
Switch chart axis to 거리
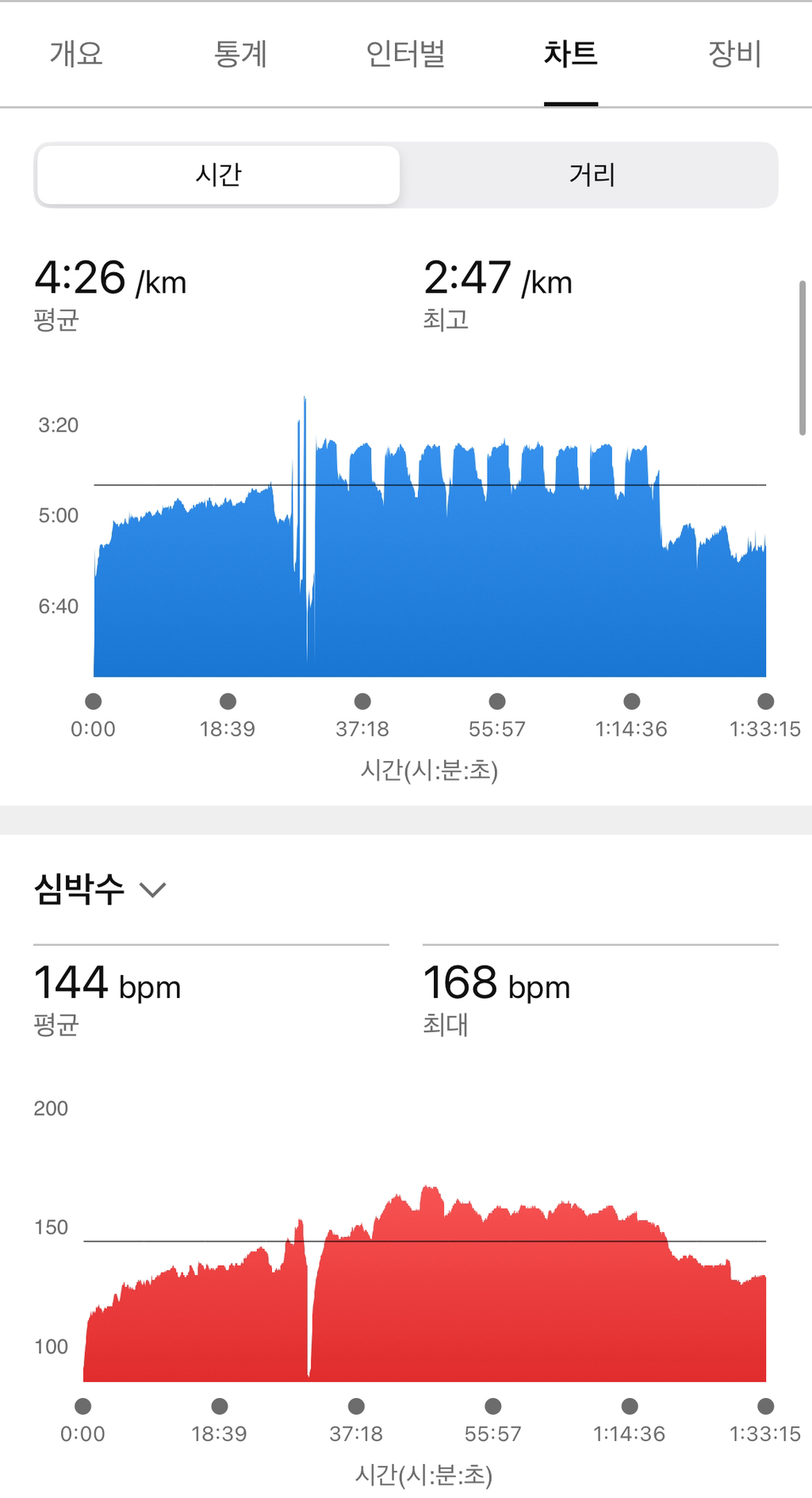tap(592, 175)
